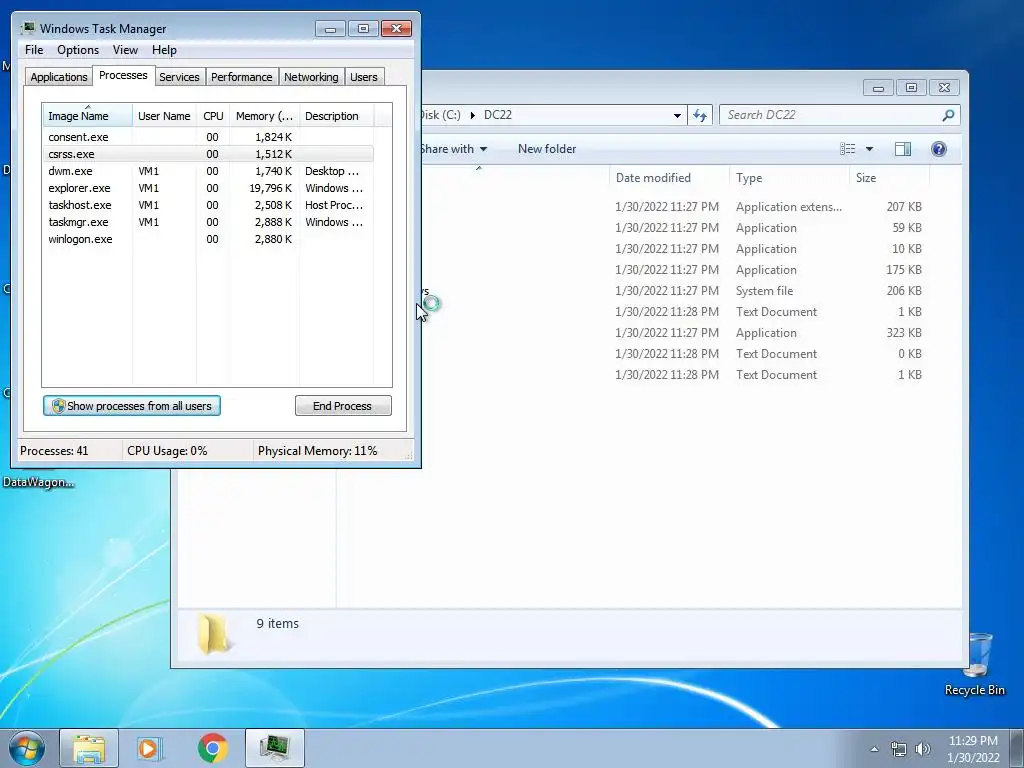
Task: Click the search magnifier icon in Explorer
Action: 948,116
